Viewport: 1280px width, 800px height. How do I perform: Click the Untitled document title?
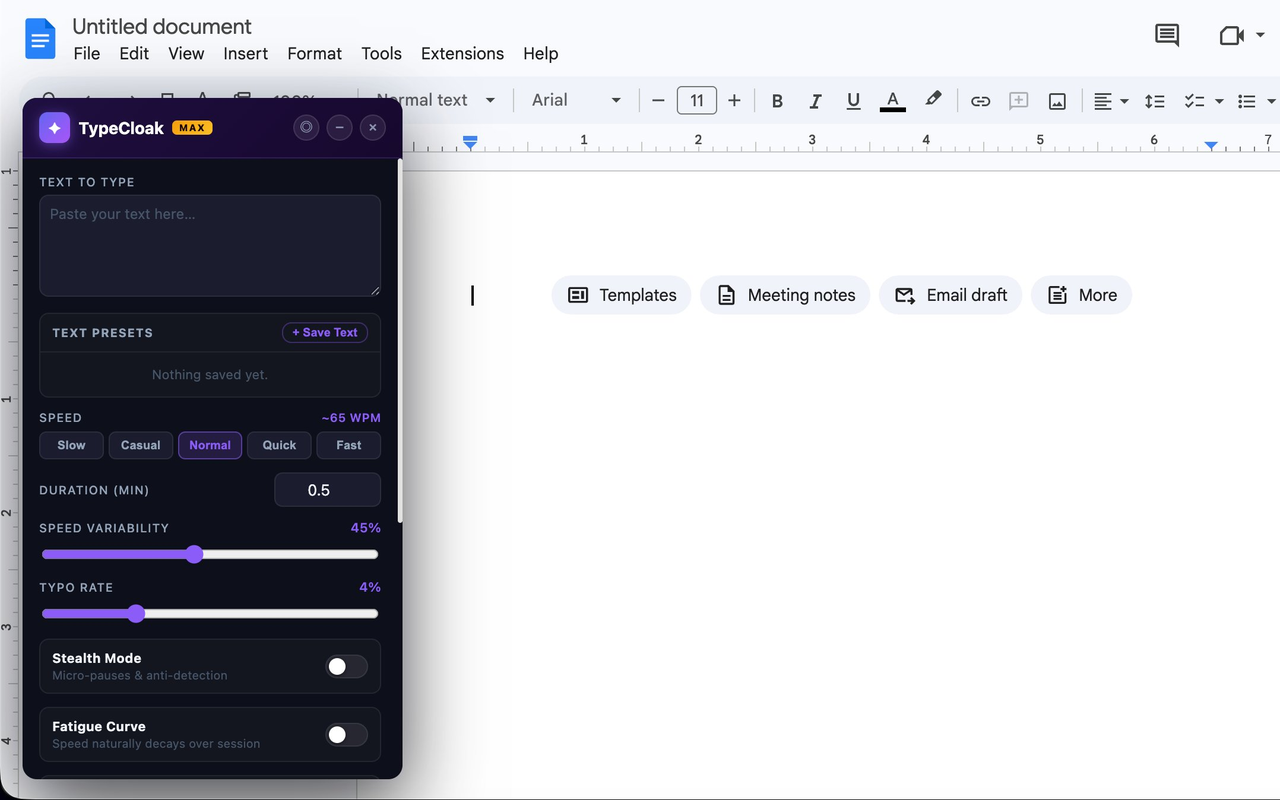[x=162, y=26]
